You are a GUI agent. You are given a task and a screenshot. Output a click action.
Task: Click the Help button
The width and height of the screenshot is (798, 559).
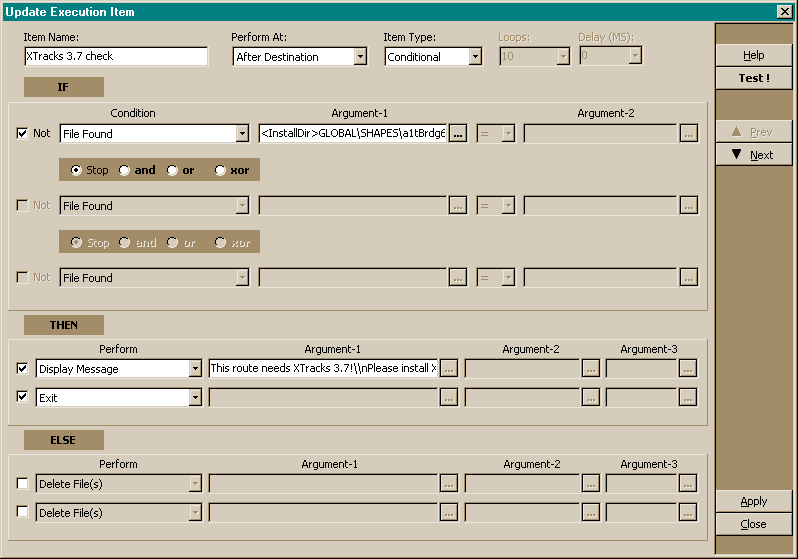(754, 55)
